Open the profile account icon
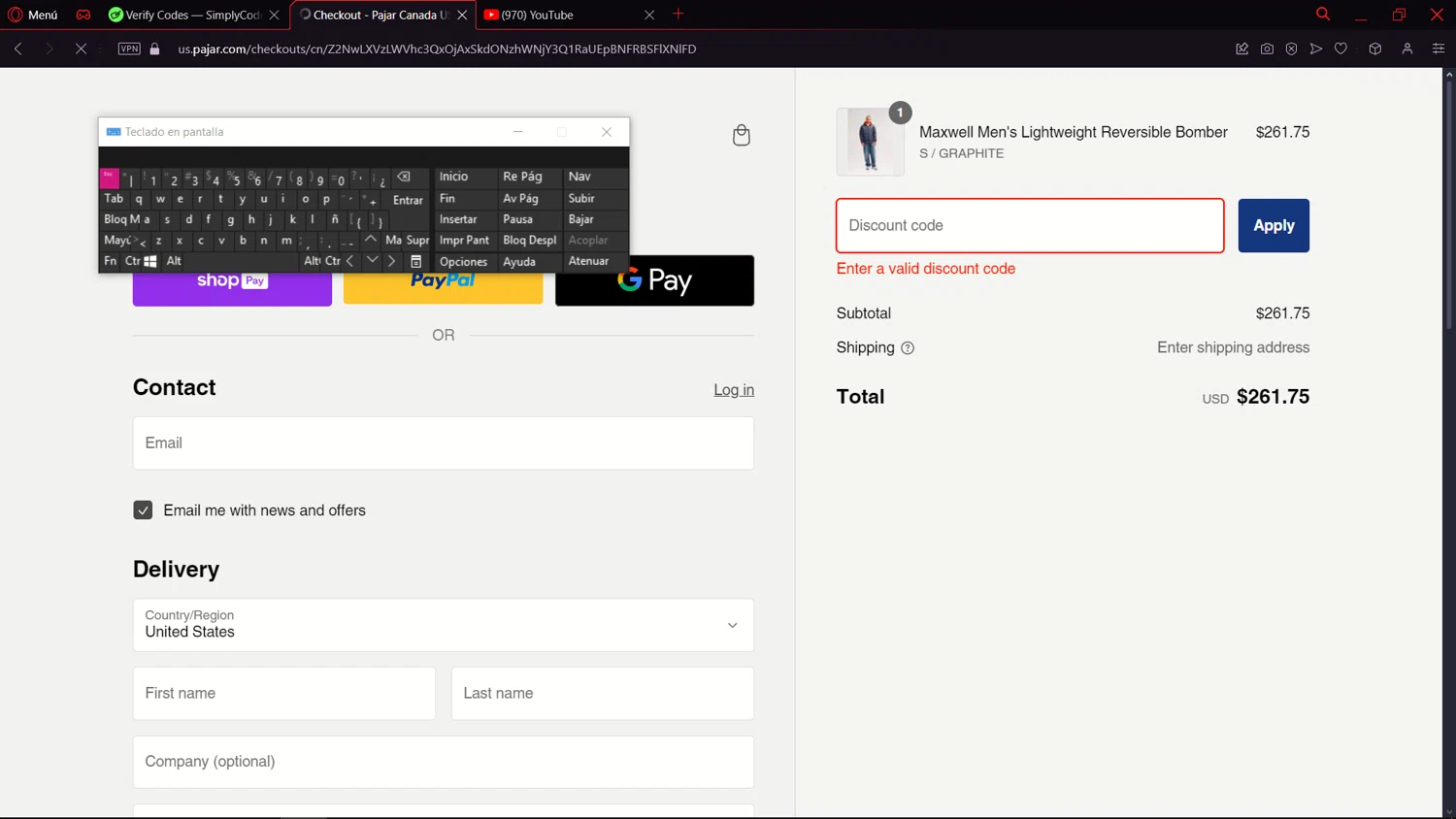This screenshot has height=819, width=1456. click(1407, 49)
